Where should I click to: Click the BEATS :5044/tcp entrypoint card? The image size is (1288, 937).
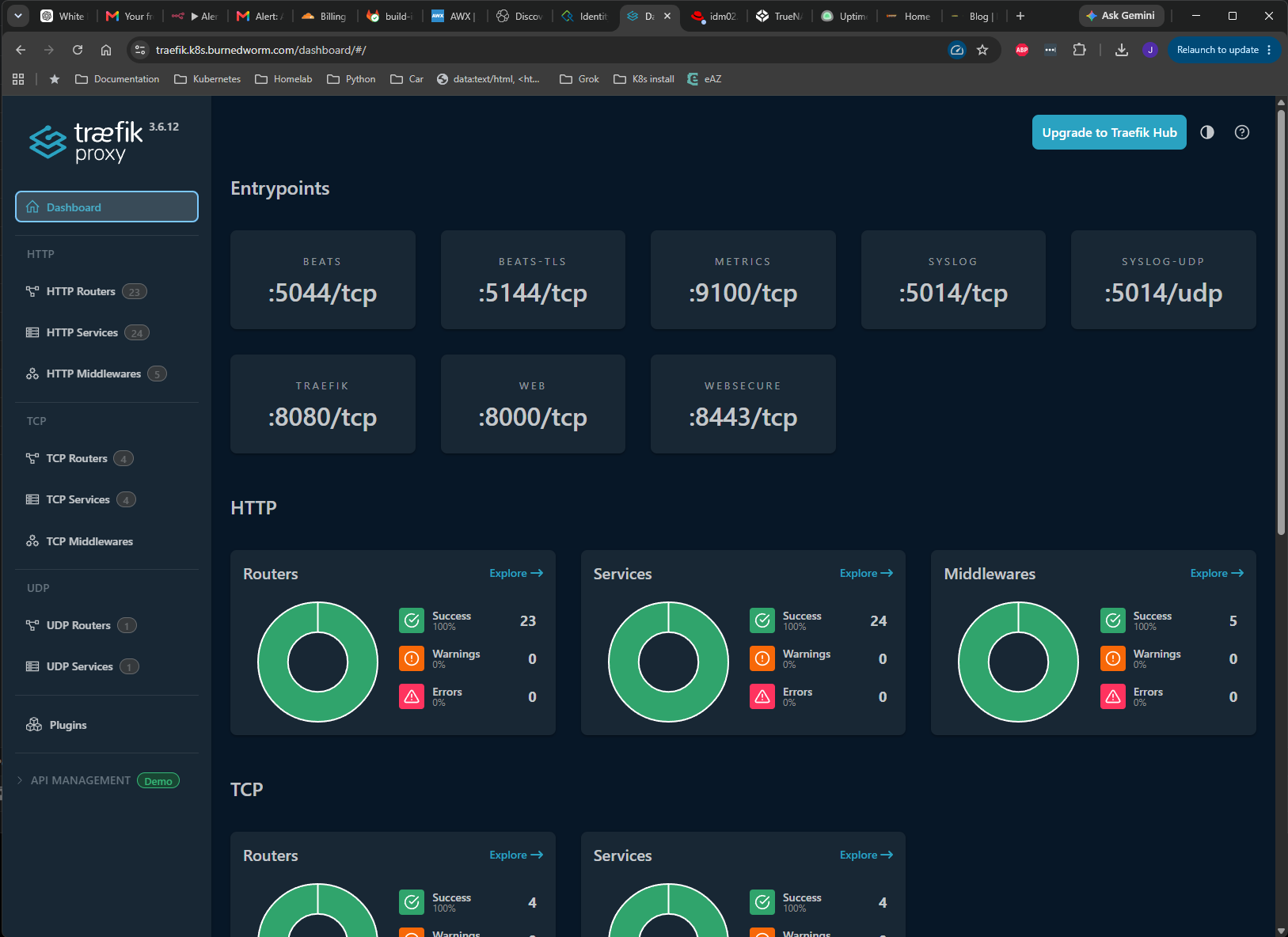tap(322, 279)
